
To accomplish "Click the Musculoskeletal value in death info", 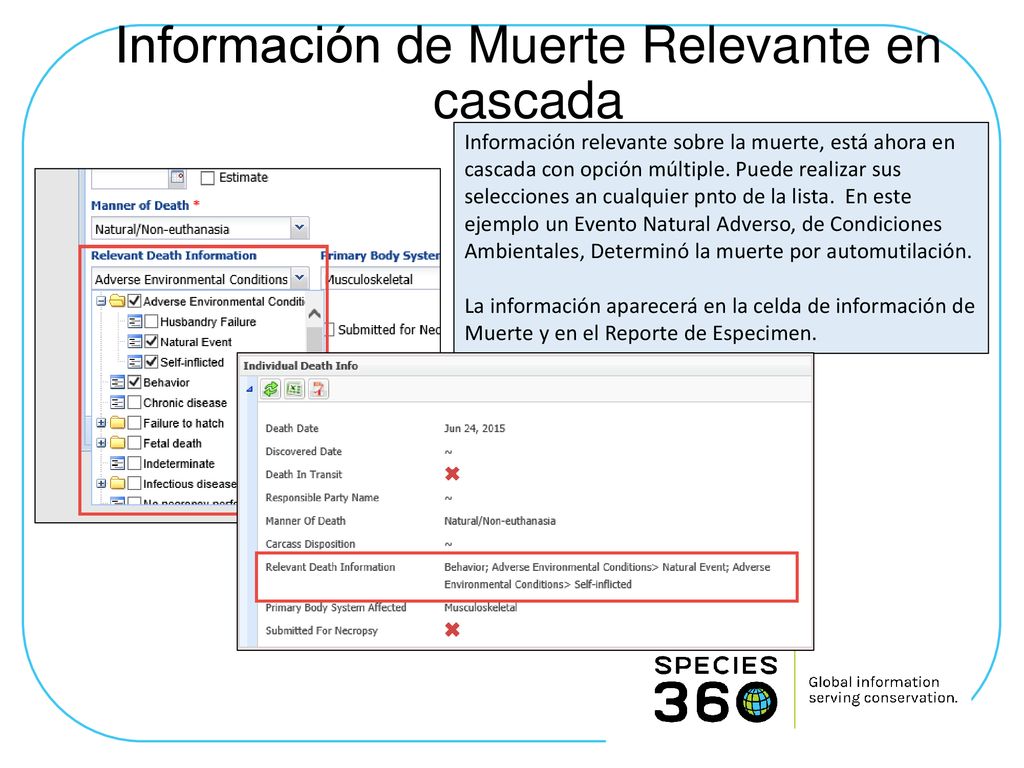I will click(x=481, y=607).
